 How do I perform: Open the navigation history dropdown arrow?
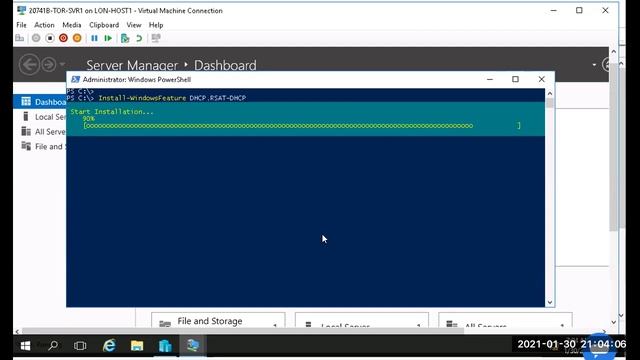click(62, 64)
